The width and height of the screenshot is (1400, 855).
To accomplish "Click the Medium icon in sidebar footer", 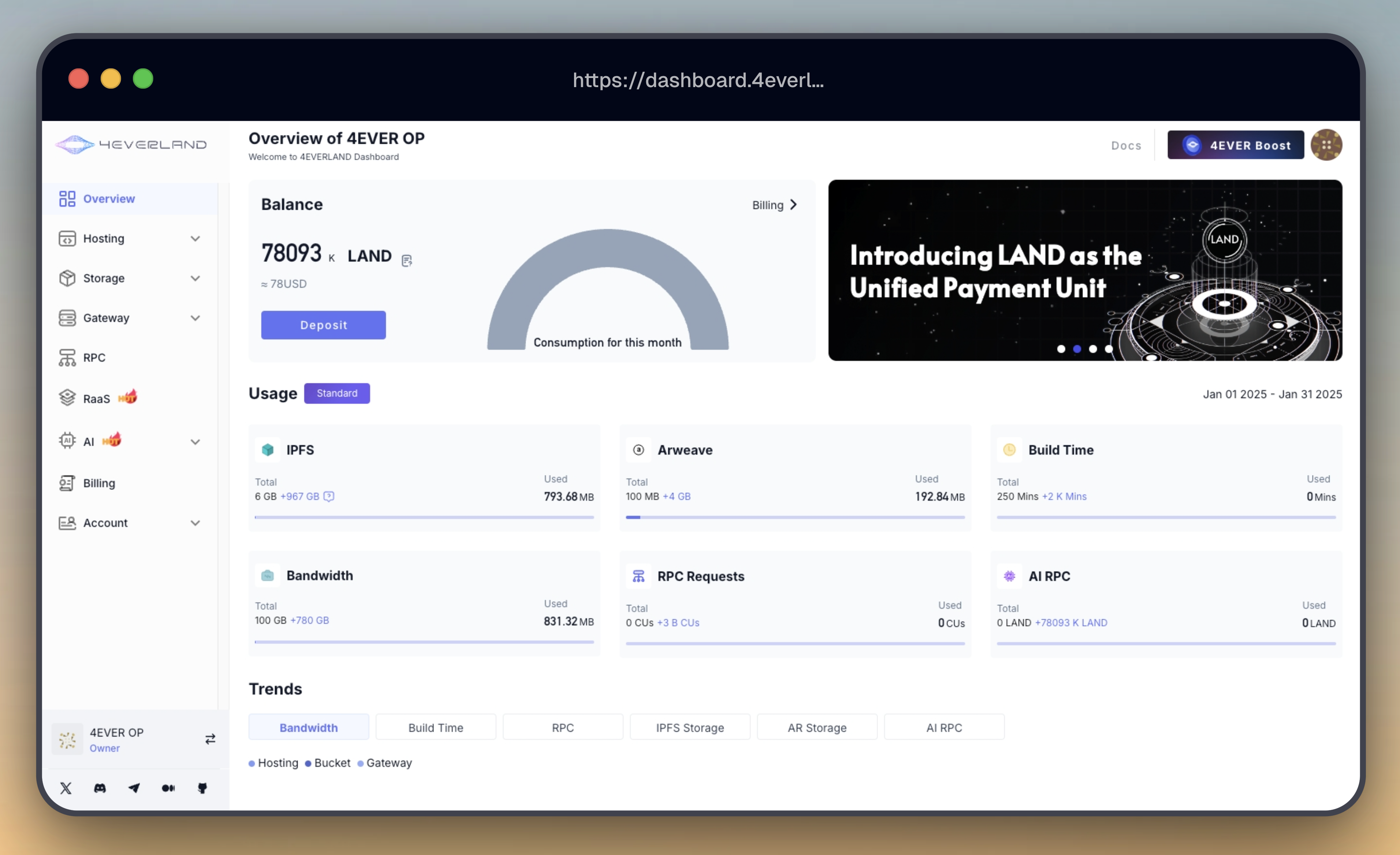I will (168, 788).
